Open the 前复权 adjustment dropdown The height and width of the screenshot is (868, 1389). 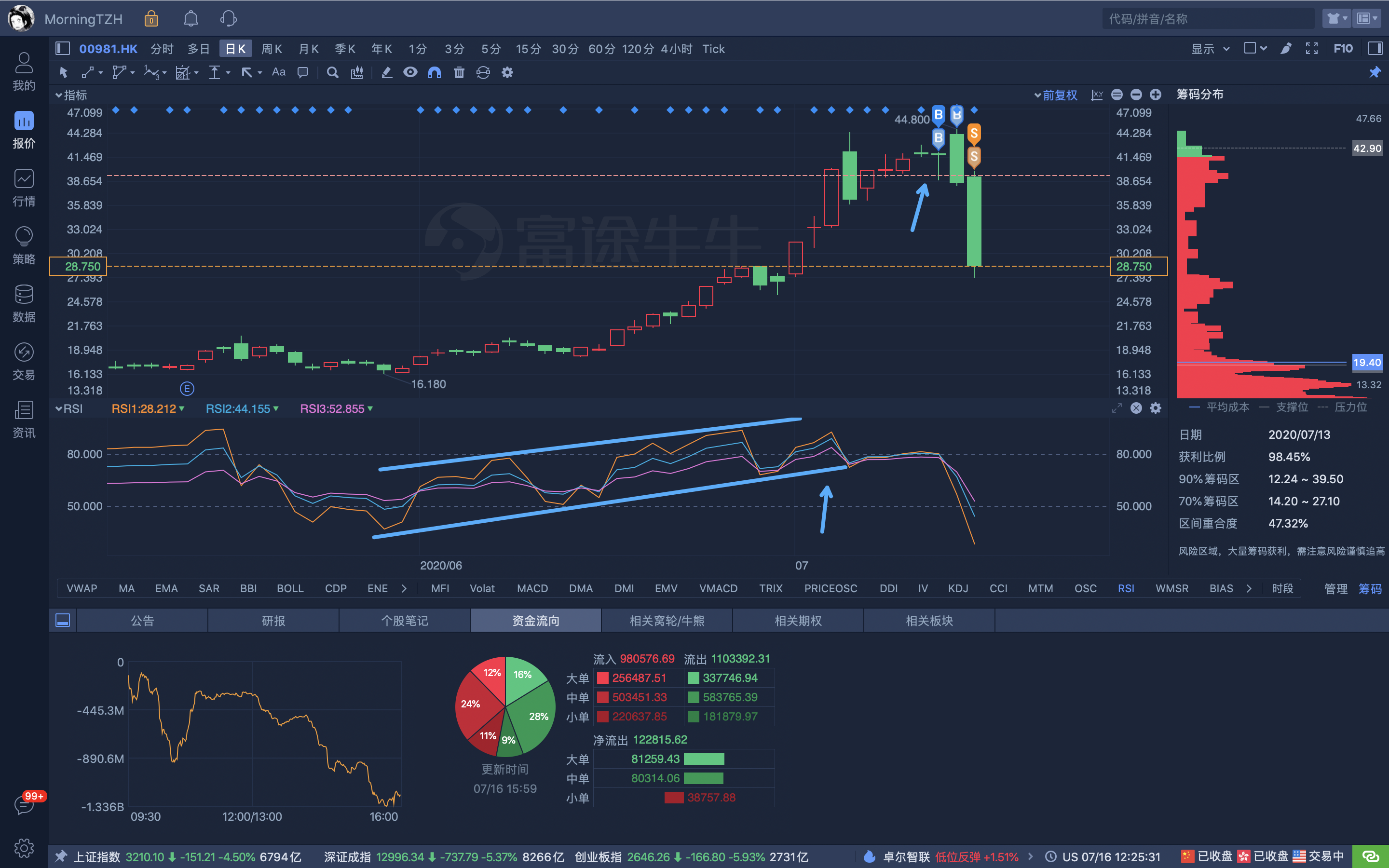coord(1056,95)
